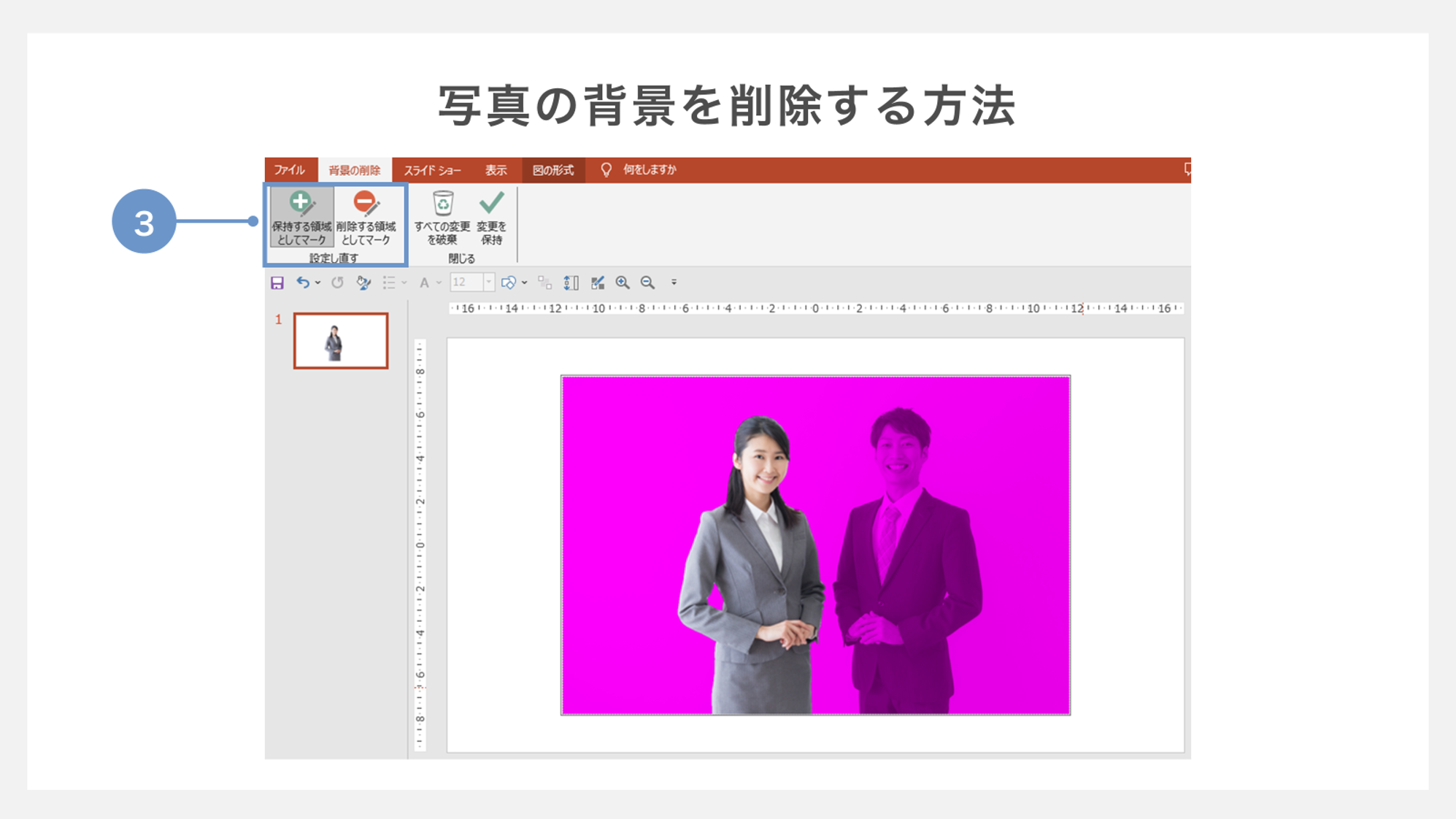Click the format painter brush icon
This screenshot has height=819, width=1456.
pyautogui.click(x=363, y=282)
